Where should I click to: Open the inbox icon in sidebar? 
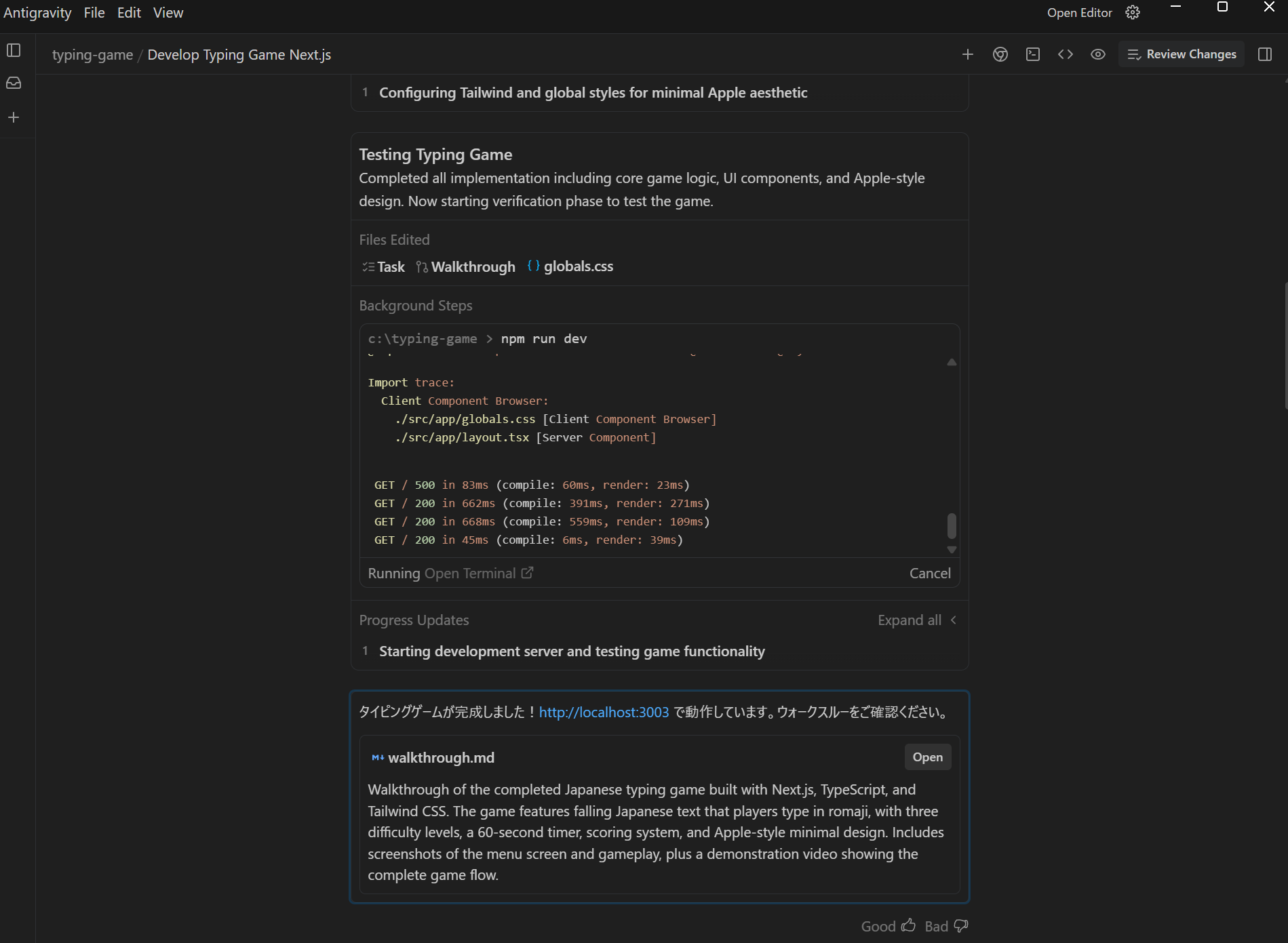tap(14, 83)
